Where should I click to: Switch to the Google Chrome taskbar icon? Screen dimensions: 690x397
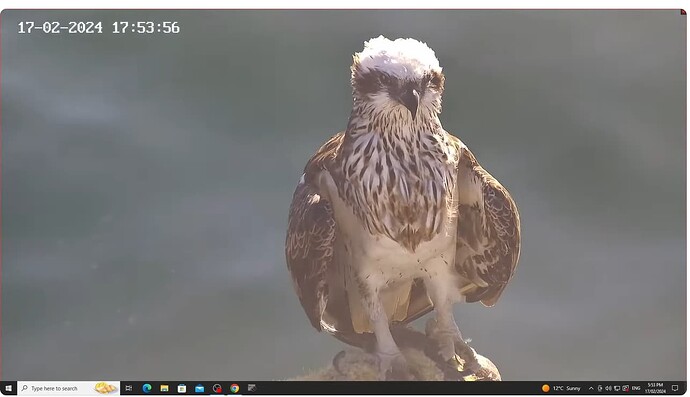235,388
